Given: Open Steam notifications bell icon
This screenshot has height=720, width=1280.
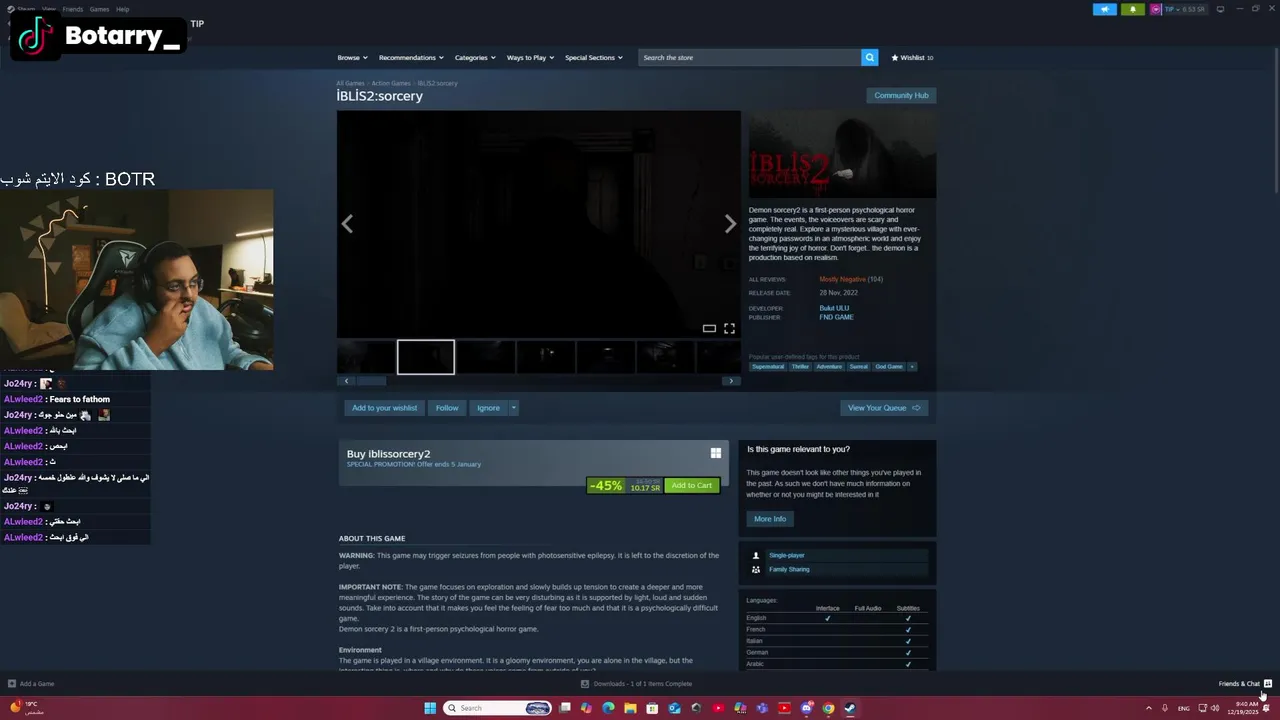Looking at the screenshot, I should [1133, 9].
